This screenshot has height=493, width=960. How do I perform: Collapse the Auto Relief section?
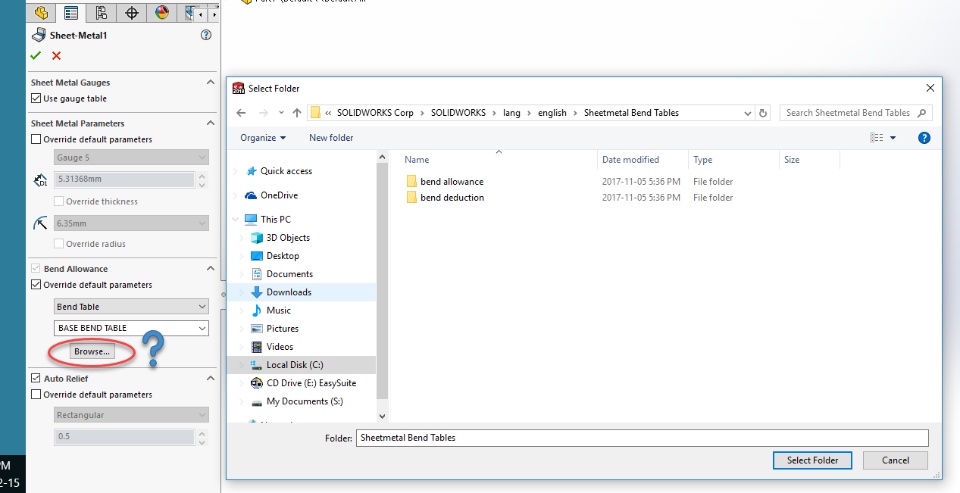[x=210, y=378]
